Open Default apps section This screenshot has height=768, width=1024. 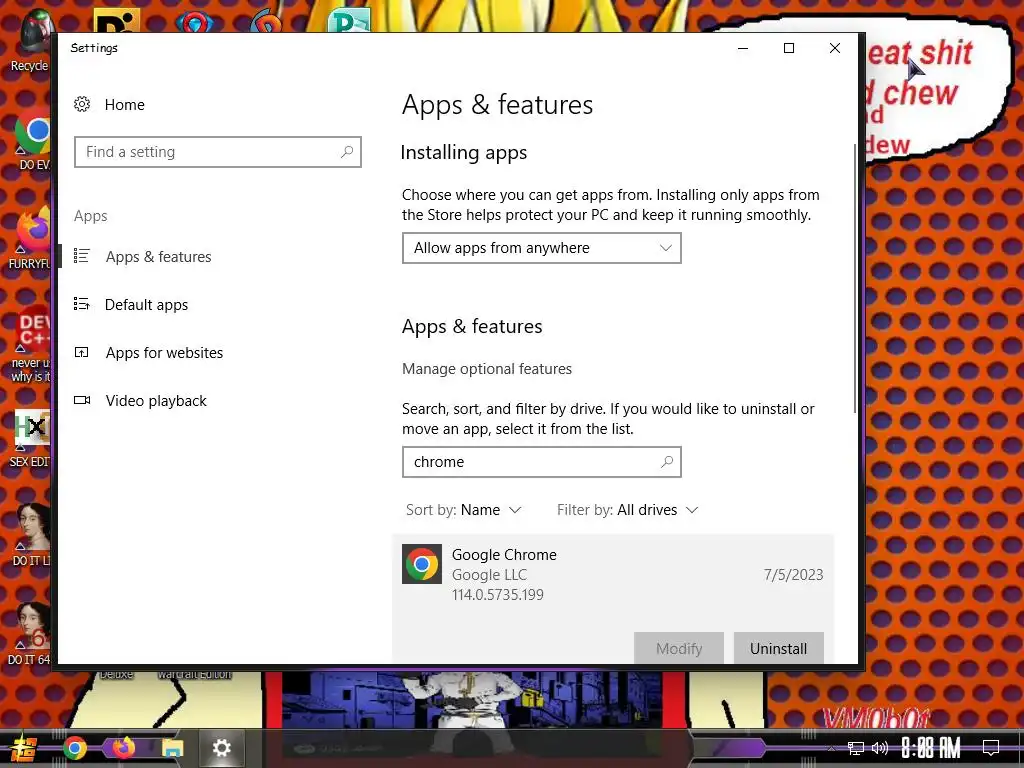pyautogui.click(x=146, y=305)
